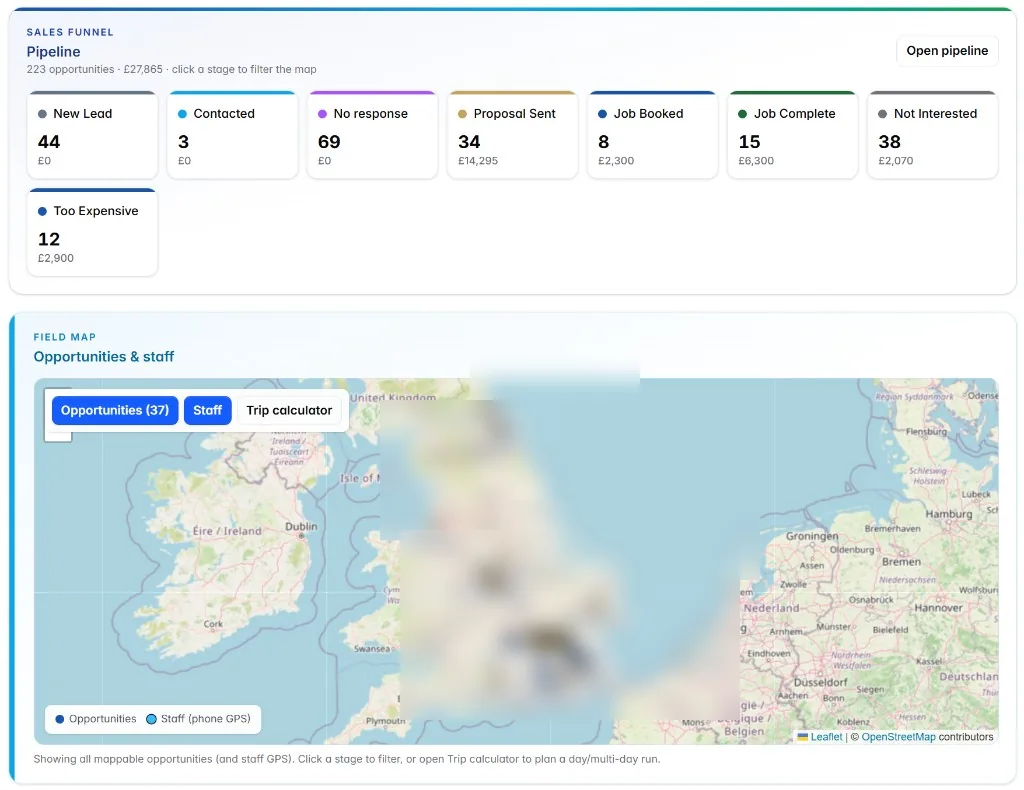The height and width of the screenshot is (790, 1024).
Task: Choose the Job Complete stage card
Action: pyautogui.click(x=793, y=135)
